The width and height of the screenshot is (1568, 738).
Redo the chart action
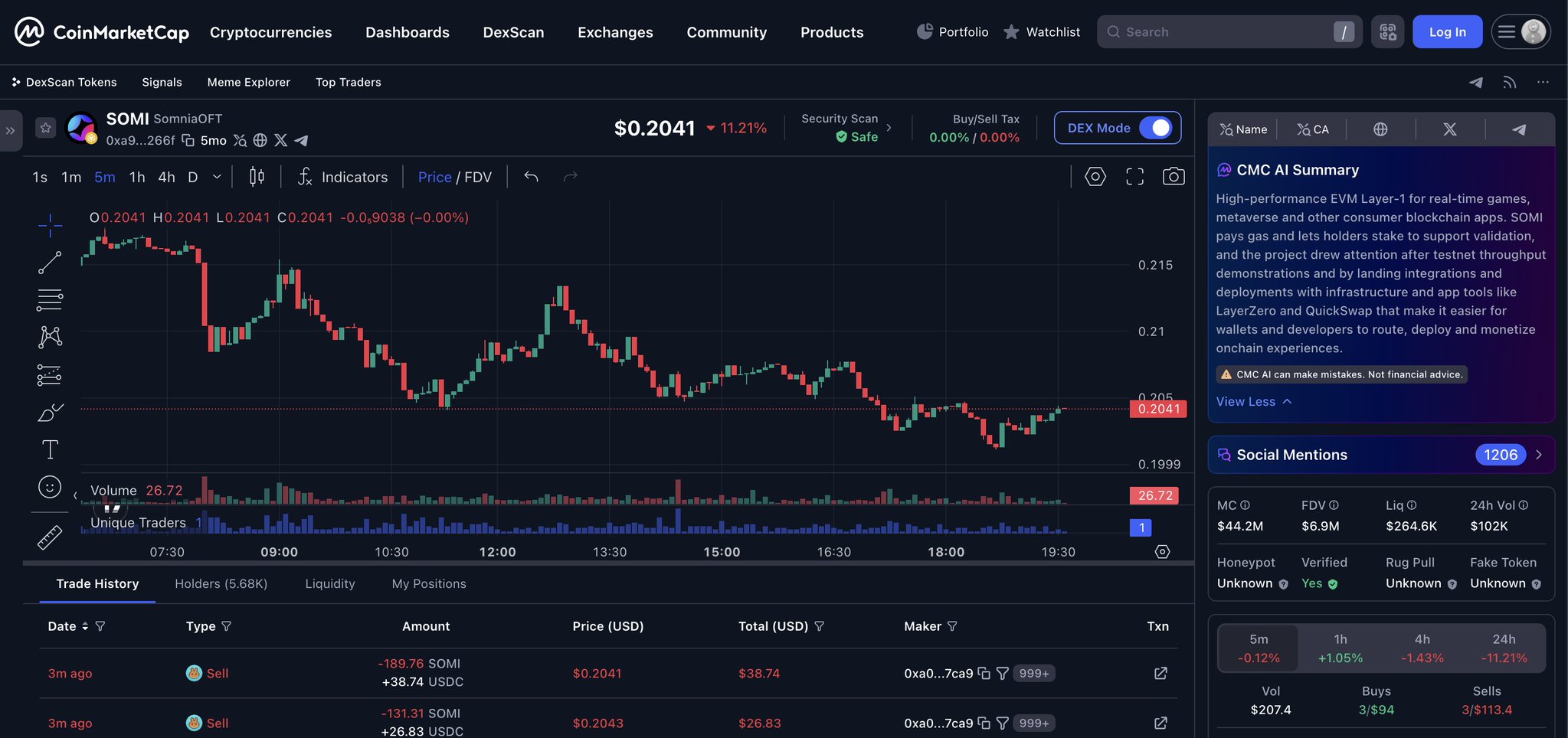[570, 177]
